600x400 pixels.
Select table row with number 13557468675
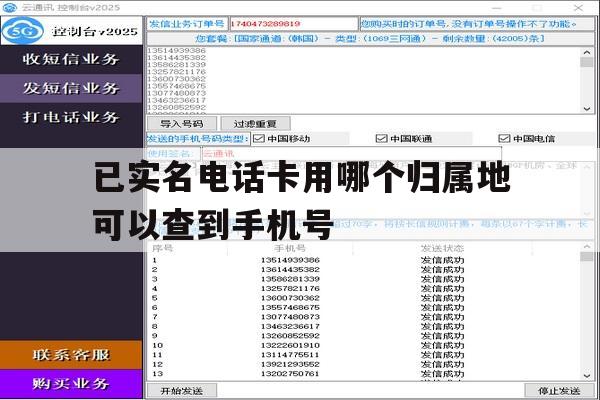coord(364,308)
